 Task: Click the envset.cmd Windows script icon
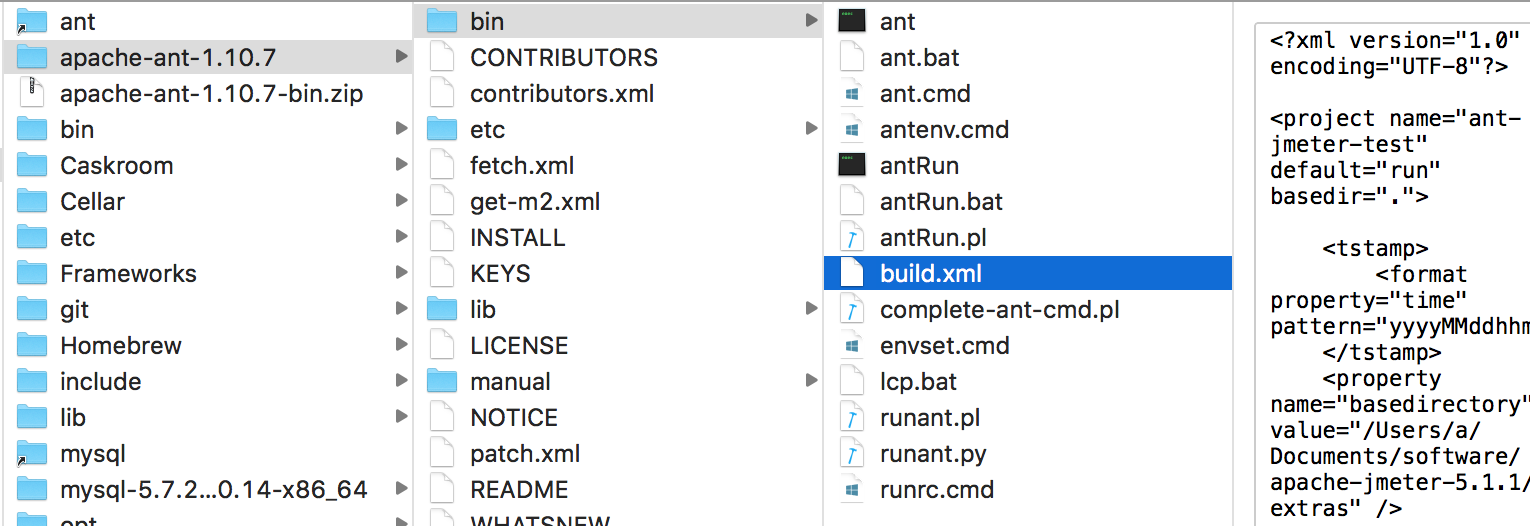coord(852,345)
